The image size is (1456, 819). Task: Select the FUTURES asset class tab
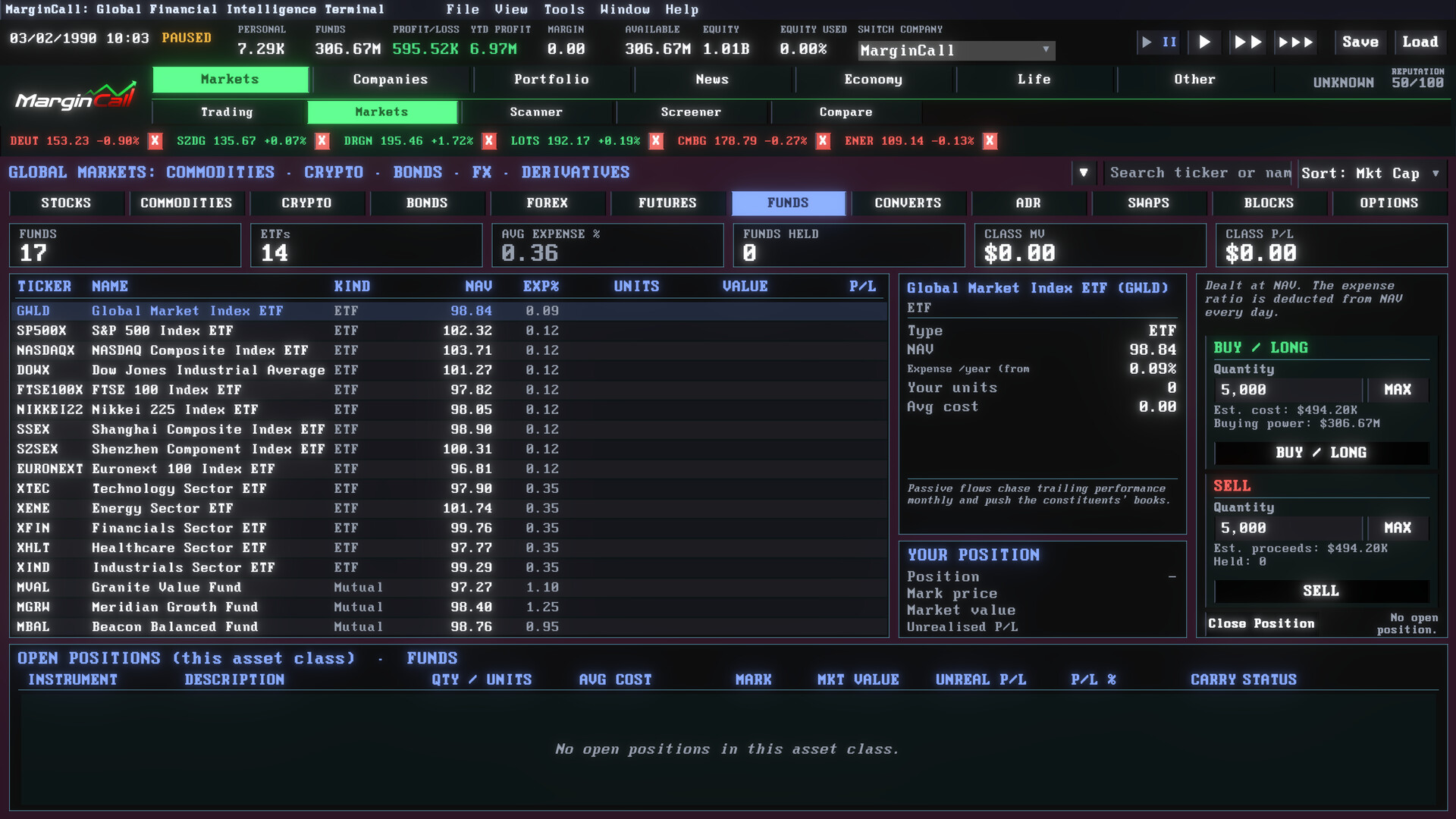click(667, 203)
